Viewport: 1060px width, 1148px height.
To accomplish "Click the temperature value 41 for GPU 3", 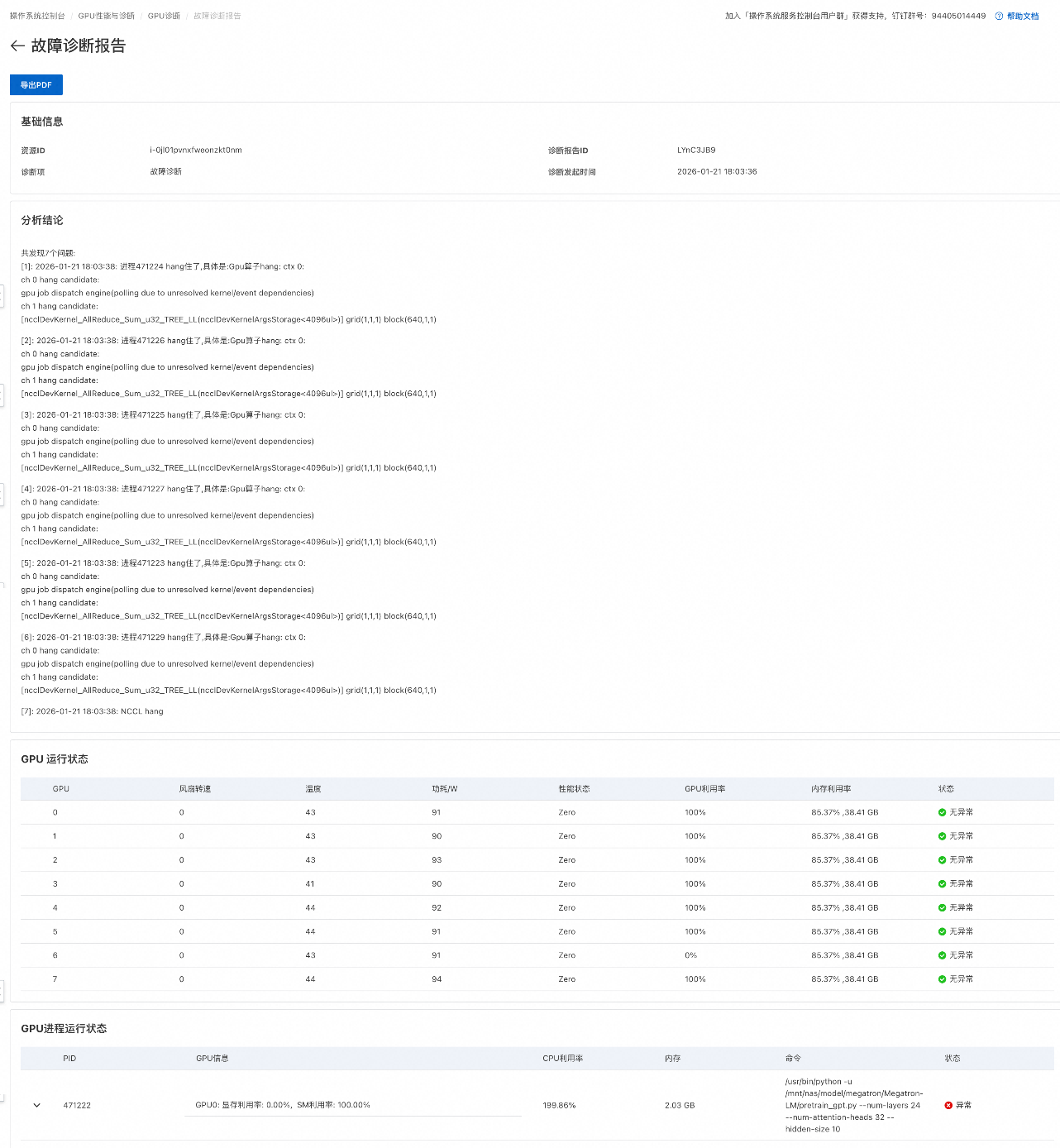I will (x=310, y=884).
